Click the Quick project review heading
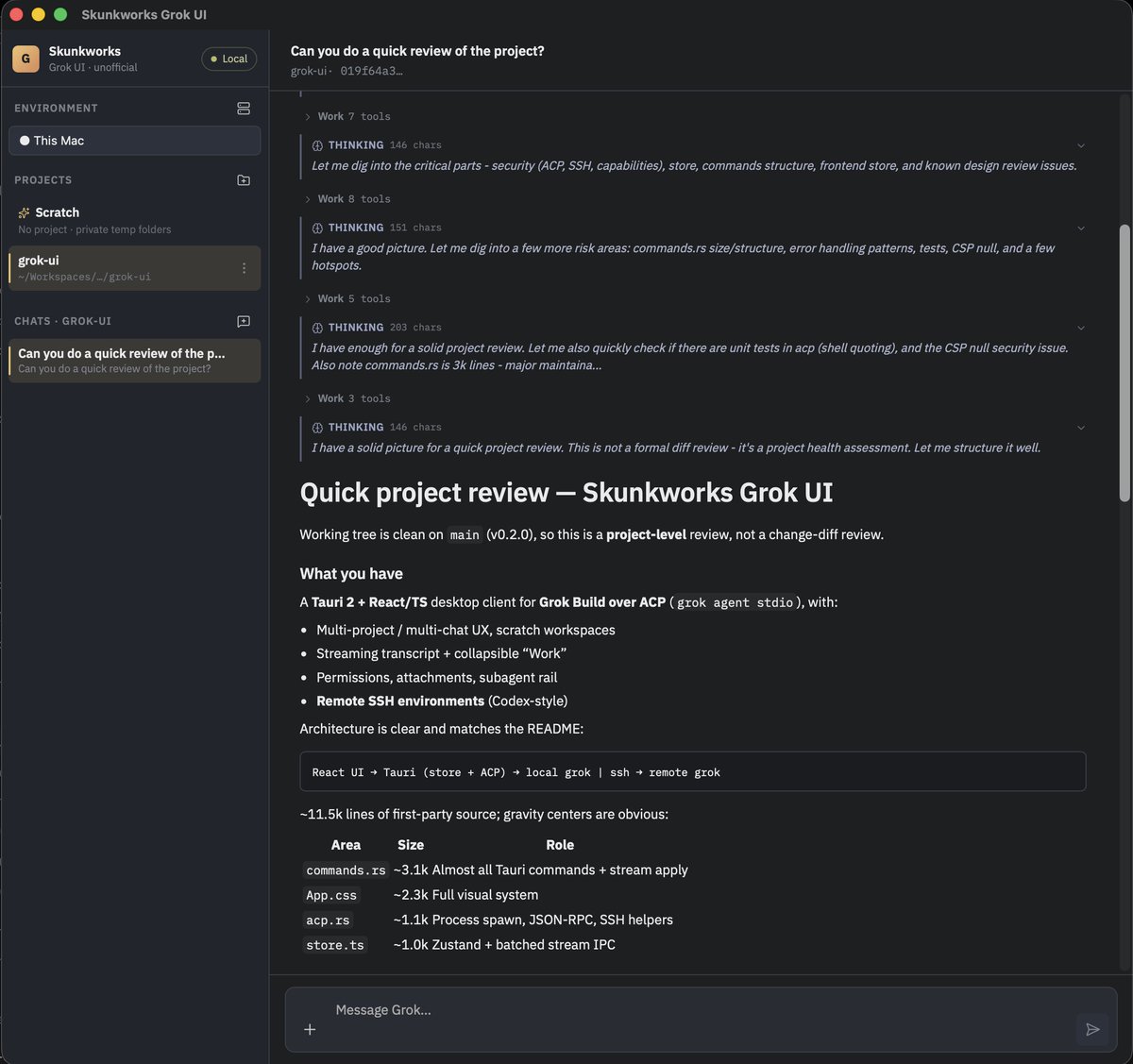 566,493
